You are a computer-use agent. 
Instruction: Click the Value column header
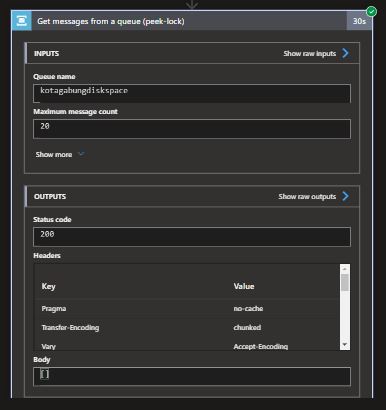pyautogui.click(x=244, y=286)
